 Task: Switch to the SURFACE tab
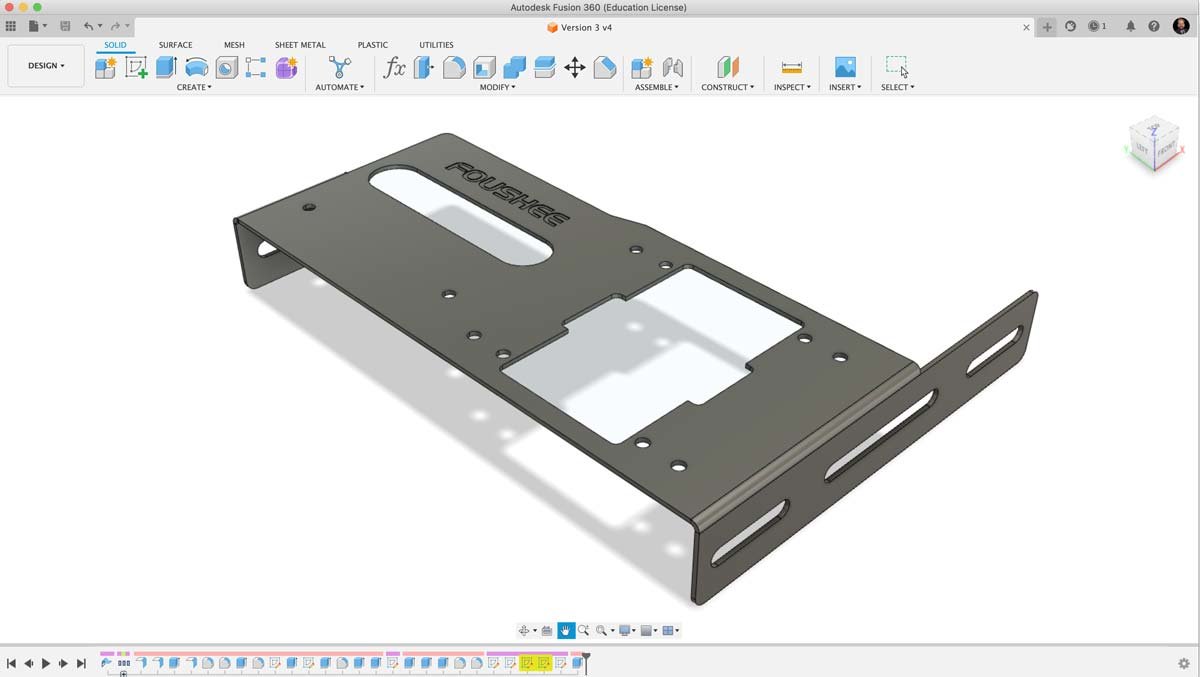(x=176, y=45)
